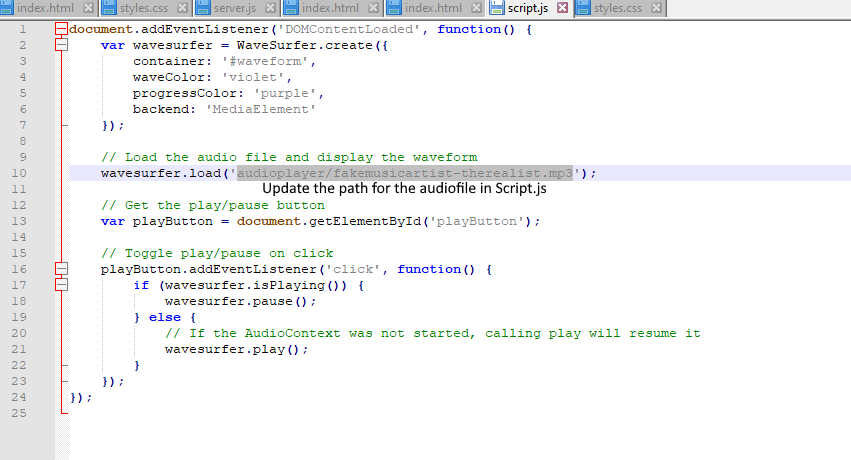Close the script.js tab with its red X
The image size is (851, 460).
(563, 8)
